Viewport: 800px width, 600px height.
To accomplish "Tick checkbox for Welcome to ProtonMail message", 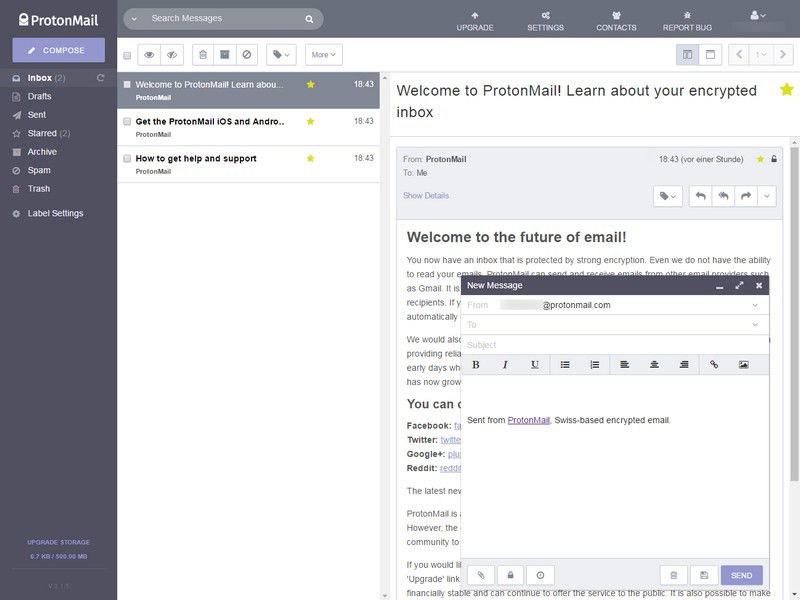I will [127, 84].
